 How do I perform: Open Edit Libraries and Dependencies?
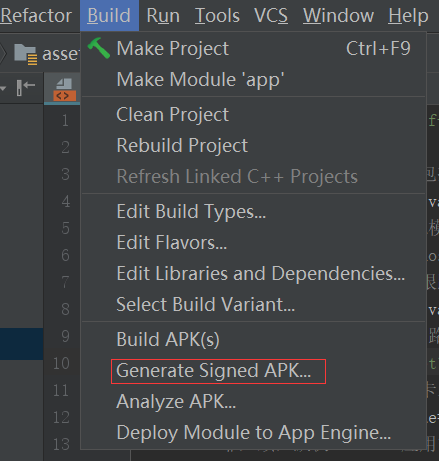pos(253,273)
